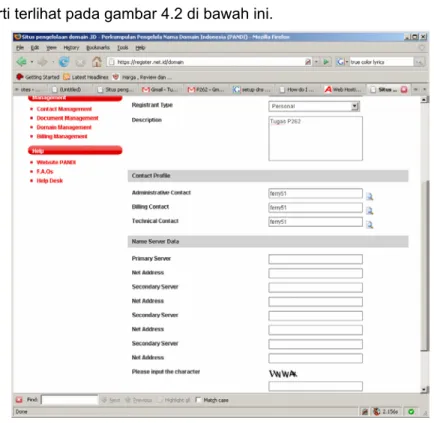434x423 pixels.
Task: Click the browser Back arrow button
Action: point(22,62)
